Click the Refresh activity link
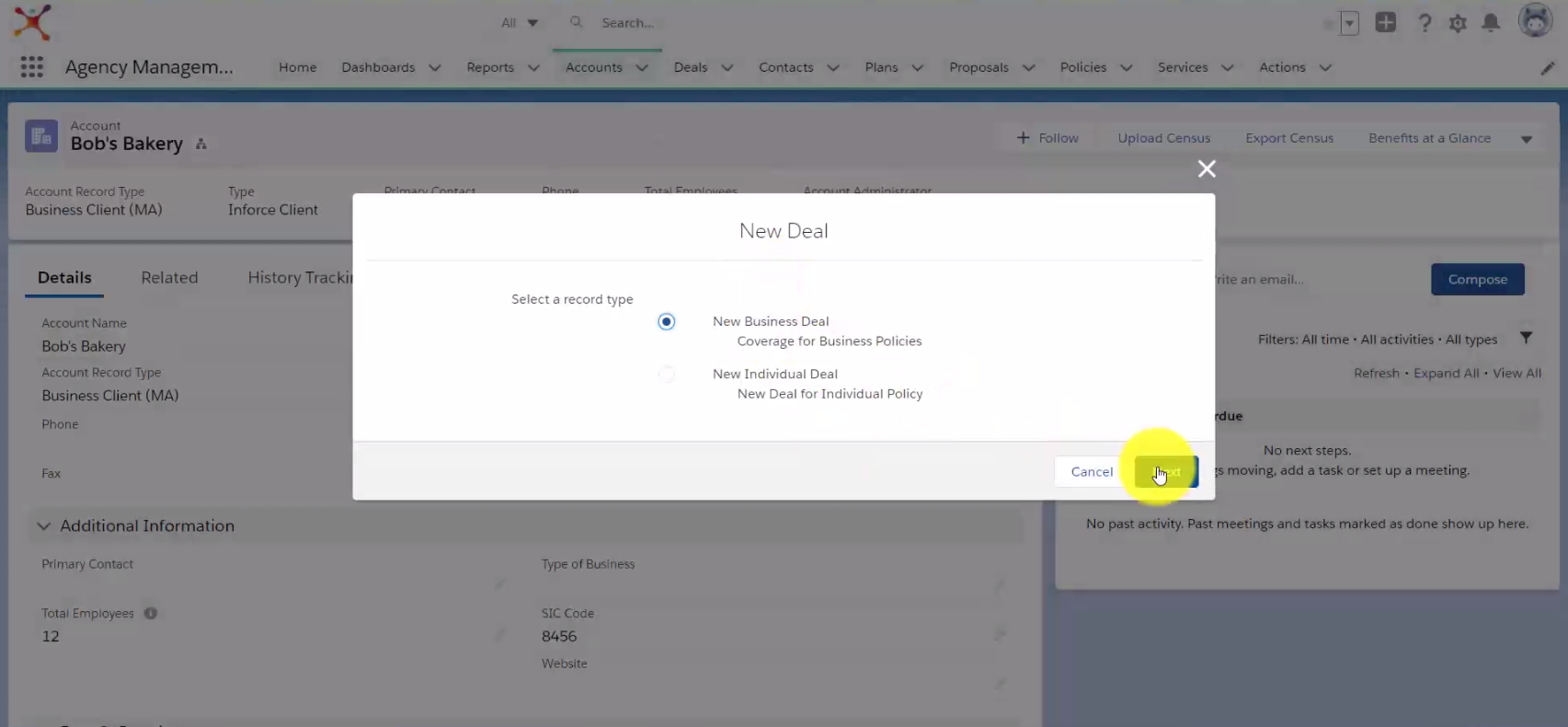Image resolution: width=1568 pixels, height=727 pixels. 1377,373
